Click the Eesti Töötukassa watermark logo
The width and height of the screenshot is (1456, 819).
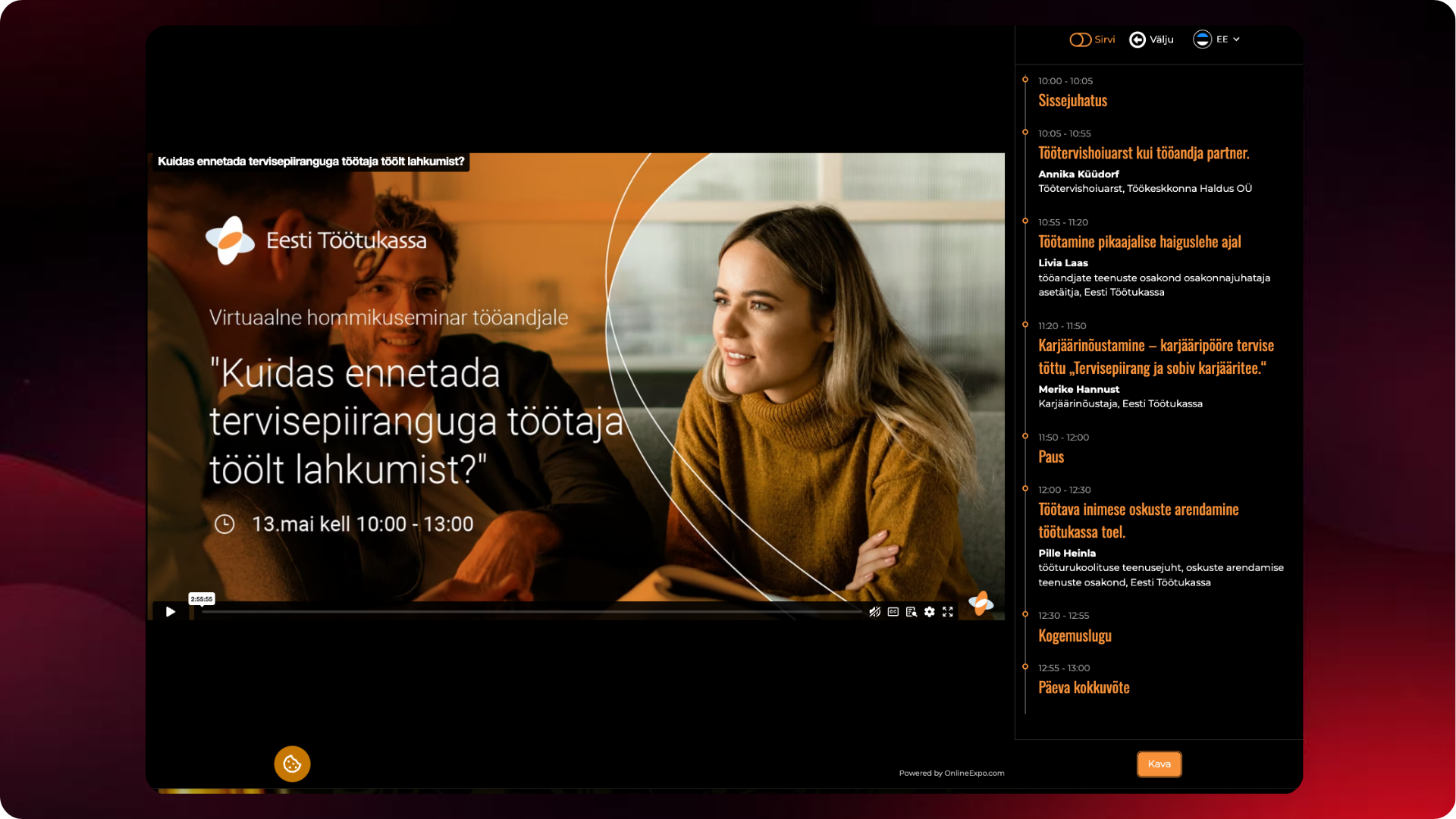[981, 603]
